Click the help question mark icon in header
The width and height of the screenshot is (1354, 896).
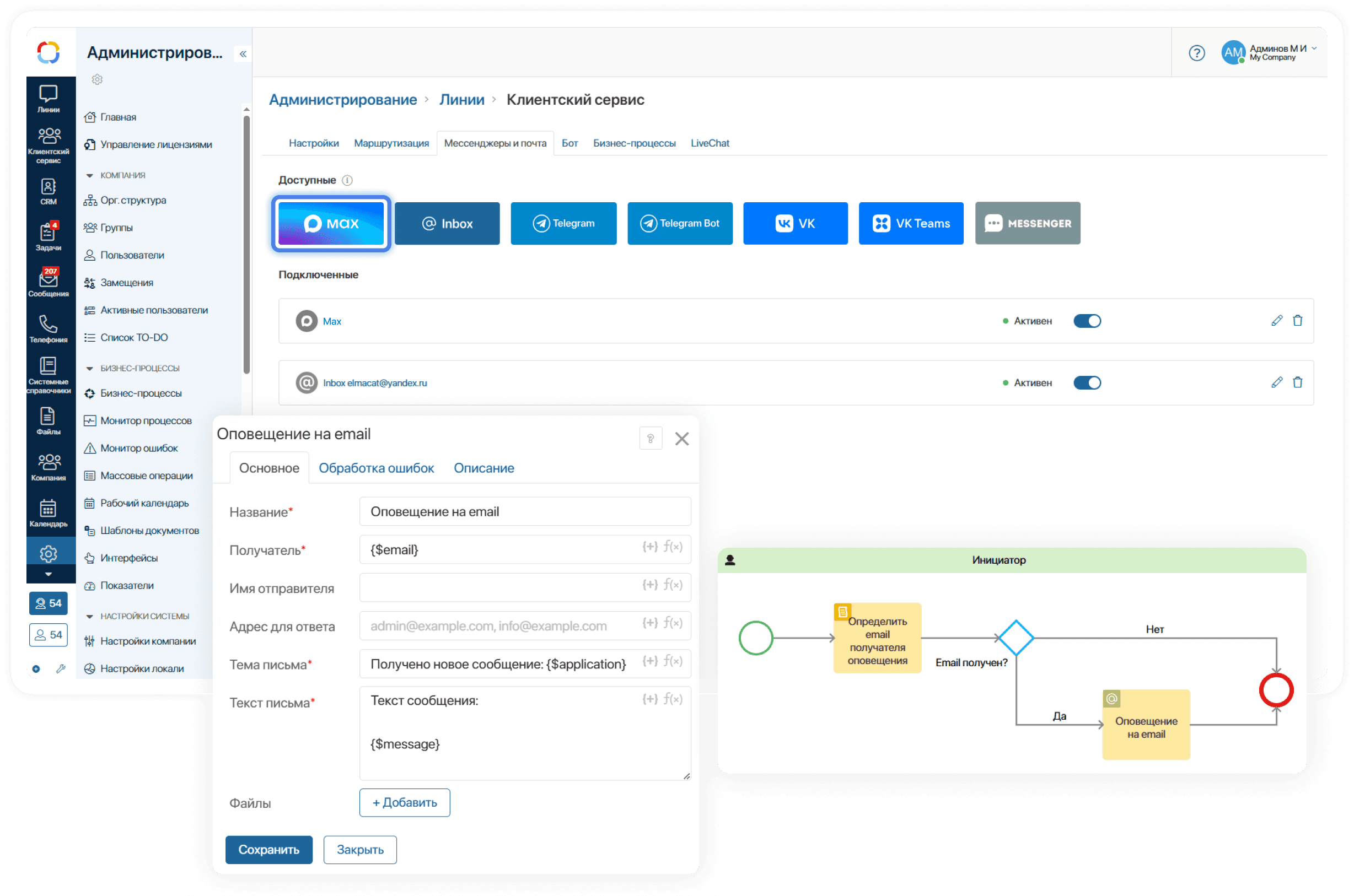tap(1196, 53)
